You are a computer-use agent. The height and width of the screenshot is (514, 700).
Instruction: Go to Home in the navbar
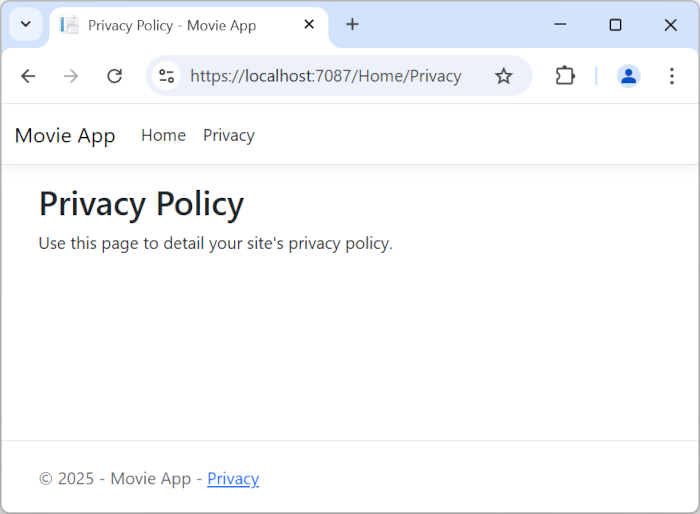[163, 135]
